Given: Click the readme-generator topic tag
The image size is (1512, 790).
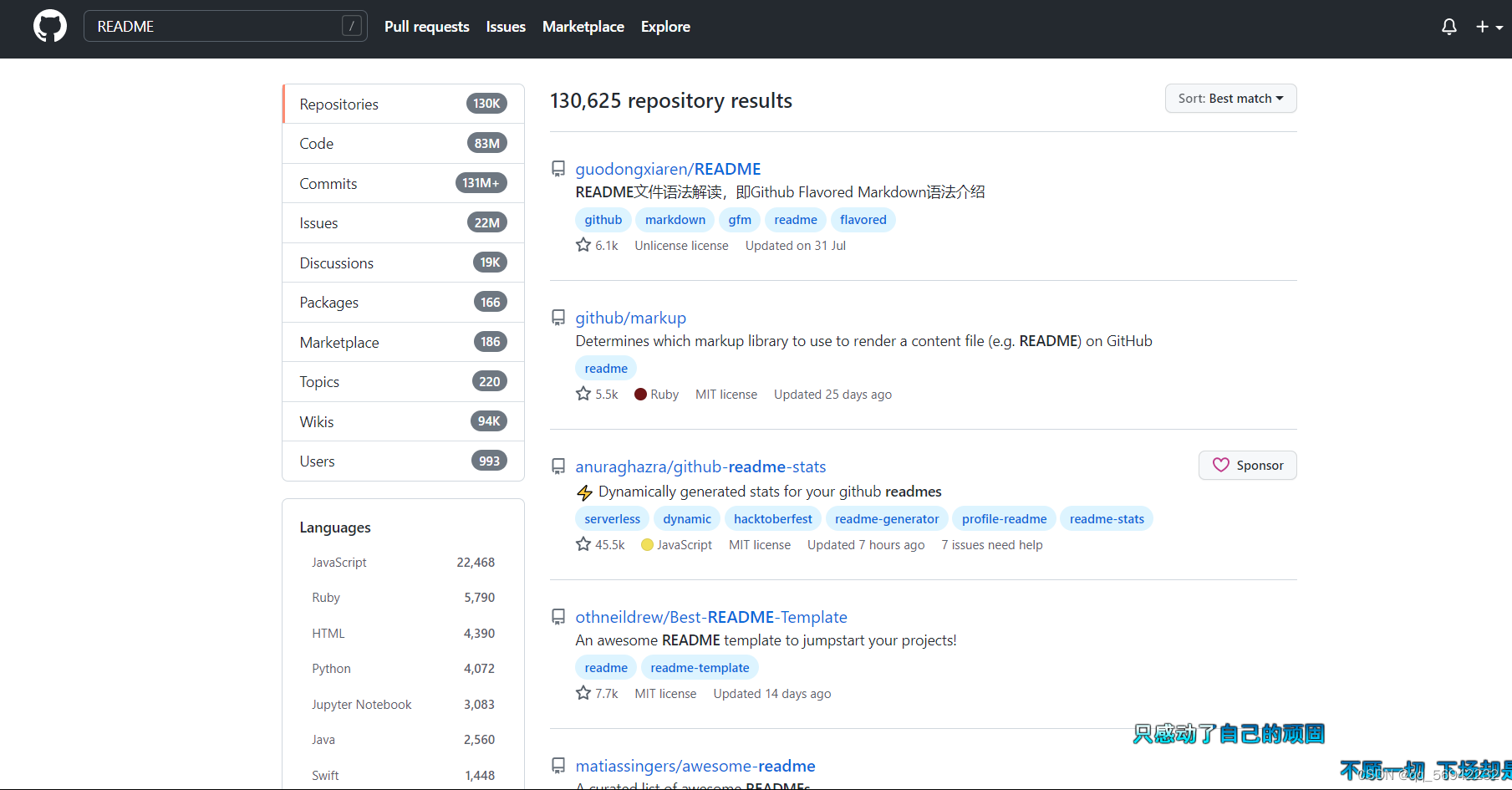Looking at the screenshot, I should (x=887, y=519).
